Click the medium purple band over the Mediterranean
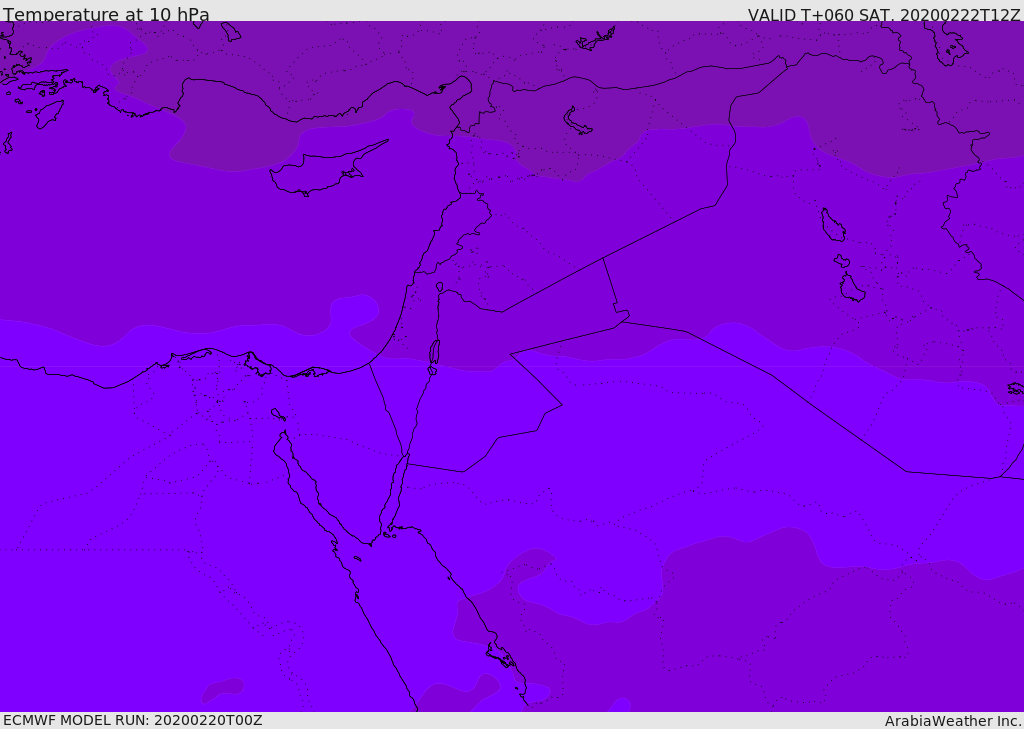The image size is (1024, 729). (196, 248)
